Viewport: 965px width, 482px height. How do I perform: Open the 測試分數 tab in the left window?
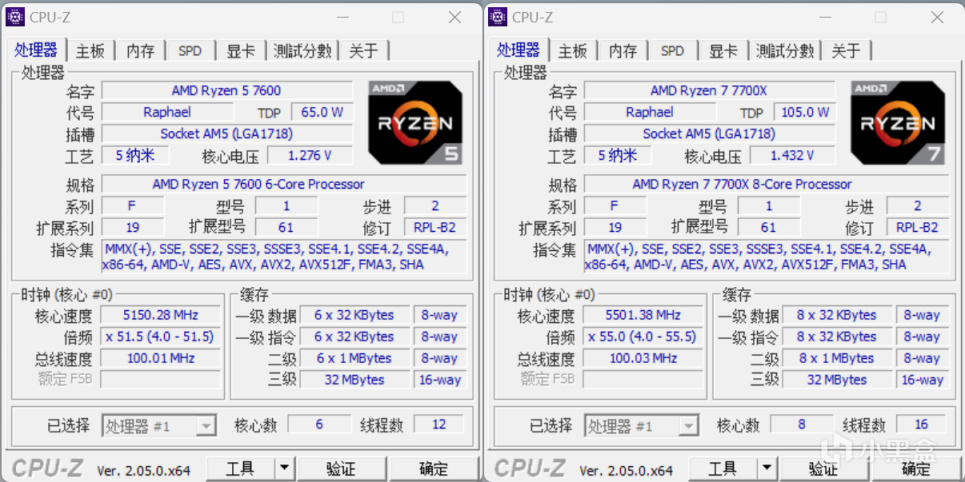pos(302,51)
